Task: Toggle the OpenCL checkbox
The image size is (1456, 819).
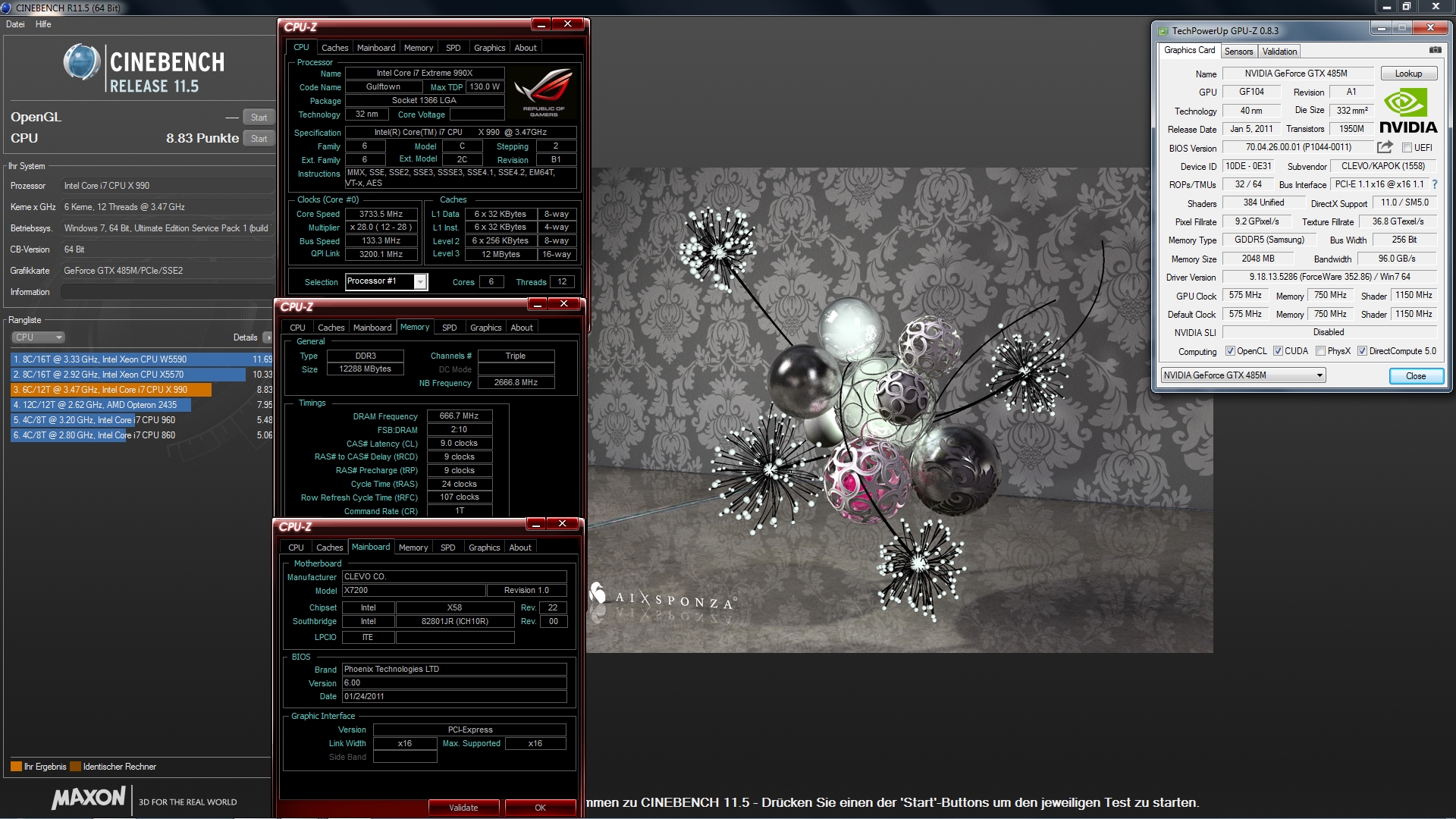Action: pyautogui.click(x=1230, y=351)
